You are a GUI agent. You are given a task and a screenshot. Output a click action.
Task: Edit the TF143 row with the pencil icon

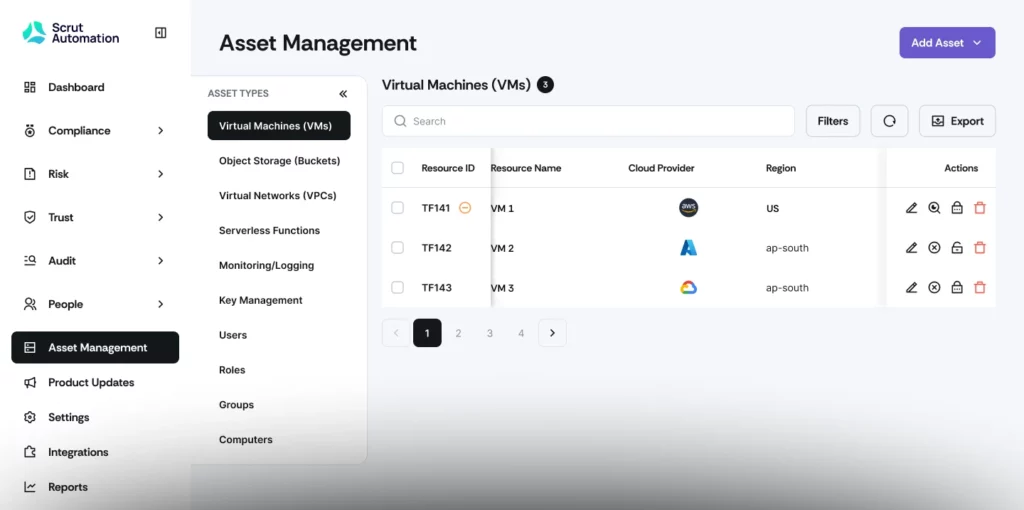(x=912, y=288)
